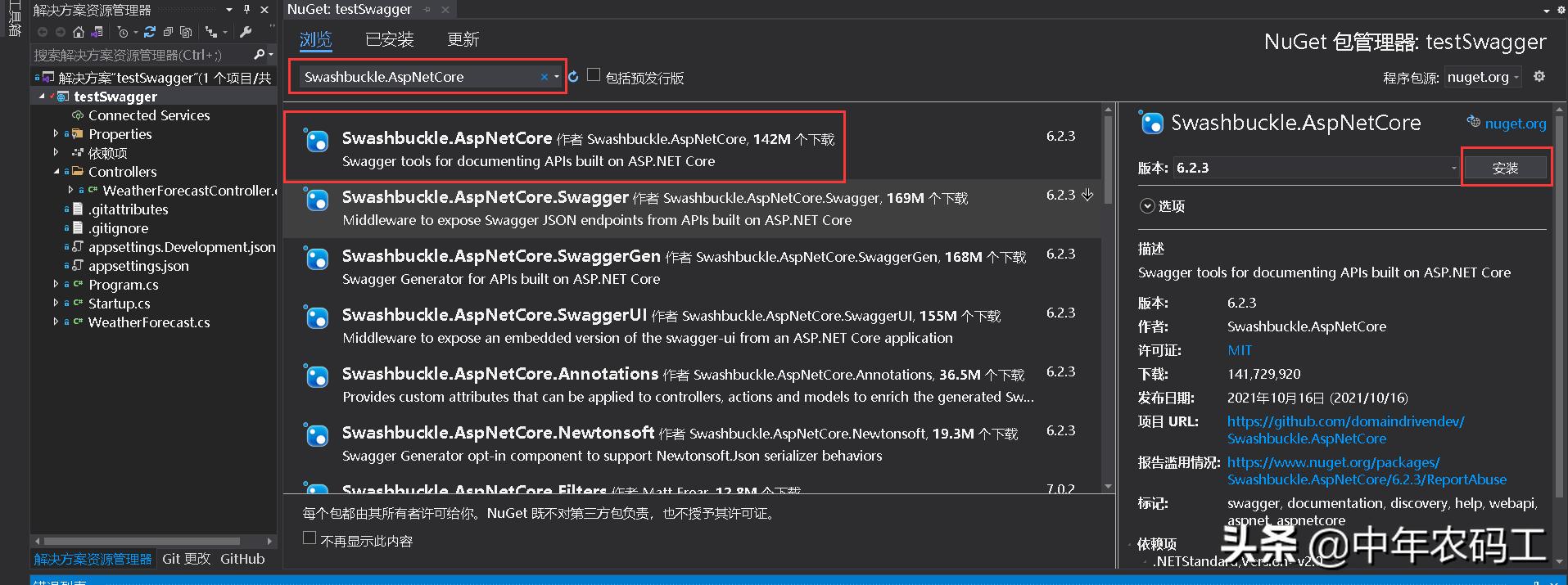Screen dimensions: 1568x585
Task: Open Properties with the wrench icon
Action: (246, 32)
